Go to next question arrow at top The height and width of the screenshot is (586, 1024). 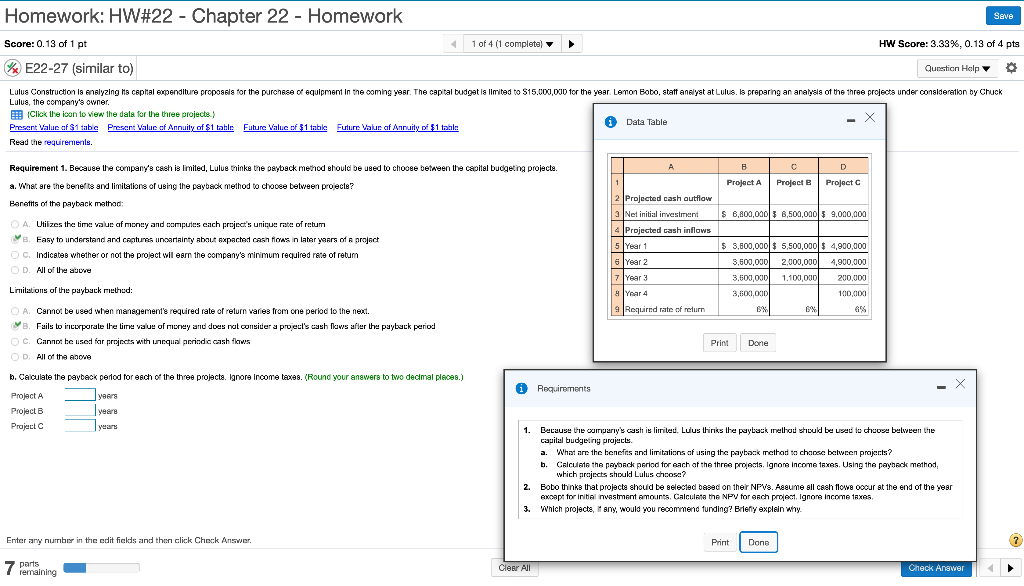(571, 44)
